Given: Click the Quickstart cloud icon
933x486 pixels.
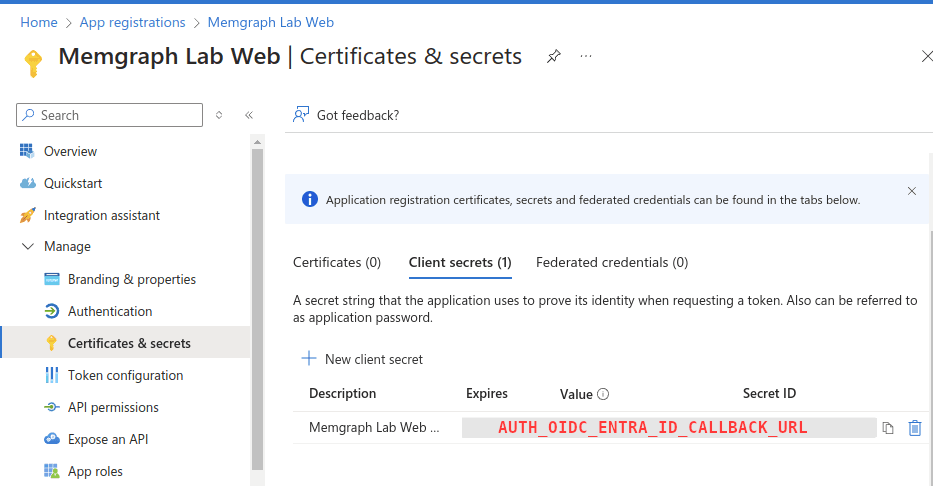Looking at the screenshot, I should pos(27,183).
